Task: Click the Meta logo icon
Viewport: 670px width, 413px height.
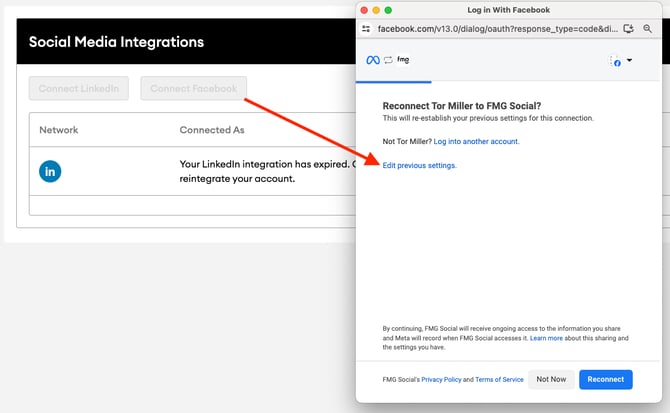Action: [x=373, y=60]
